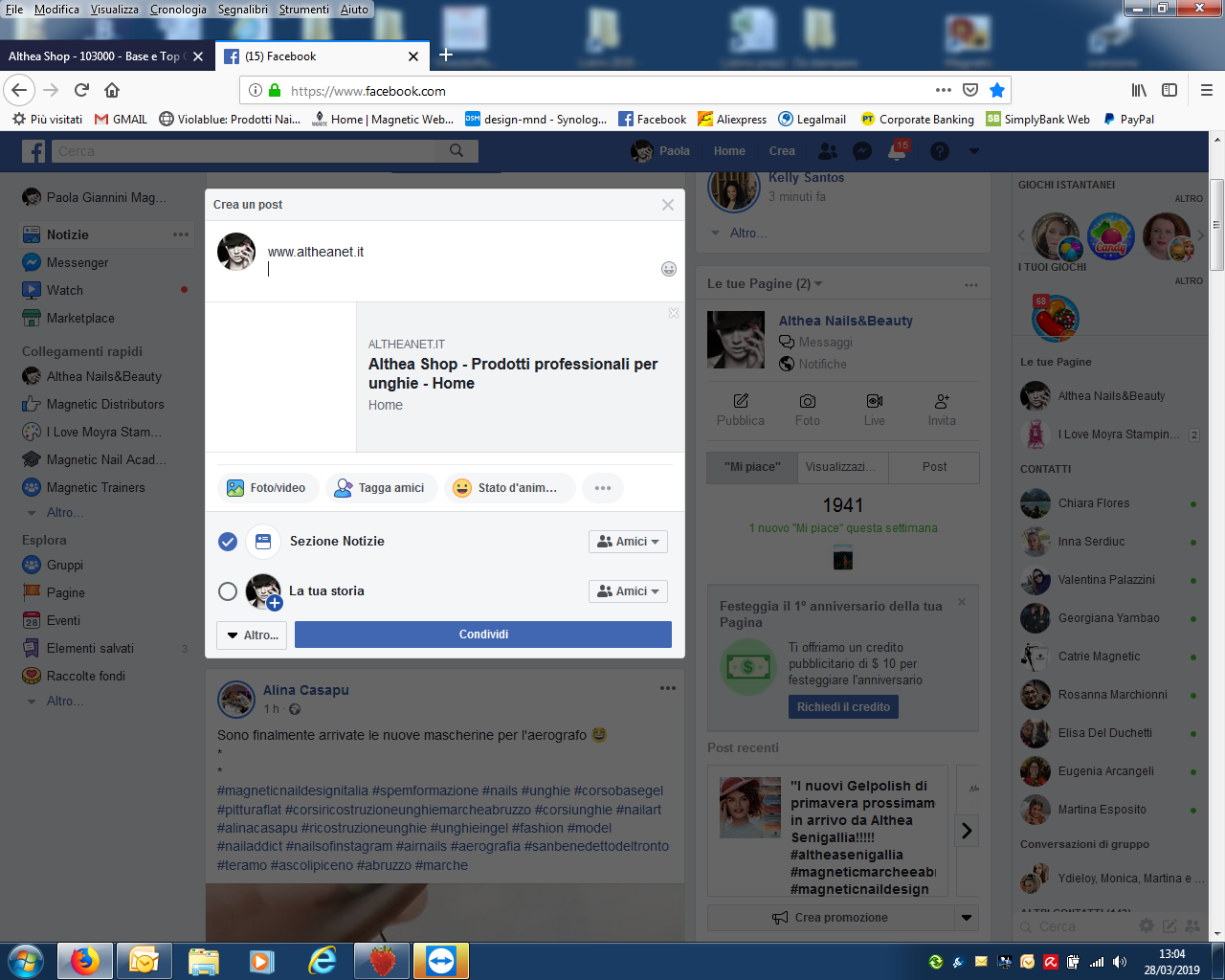The height and width of the screenshot is (980, 1225).
Task: Switch to the Althea Shop browser tab
Action: point(105,56)
